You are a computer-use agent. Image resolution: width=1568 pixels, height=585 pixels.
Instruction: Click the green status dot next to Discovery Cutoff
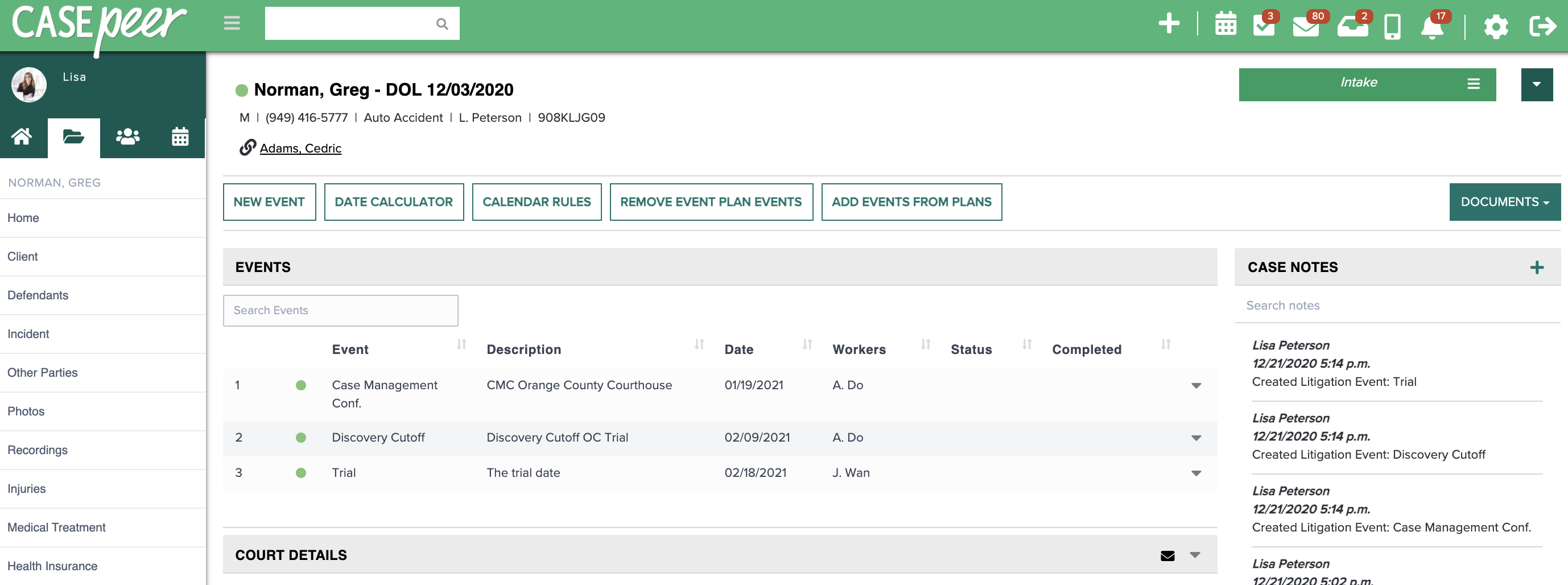coord(302,437)
